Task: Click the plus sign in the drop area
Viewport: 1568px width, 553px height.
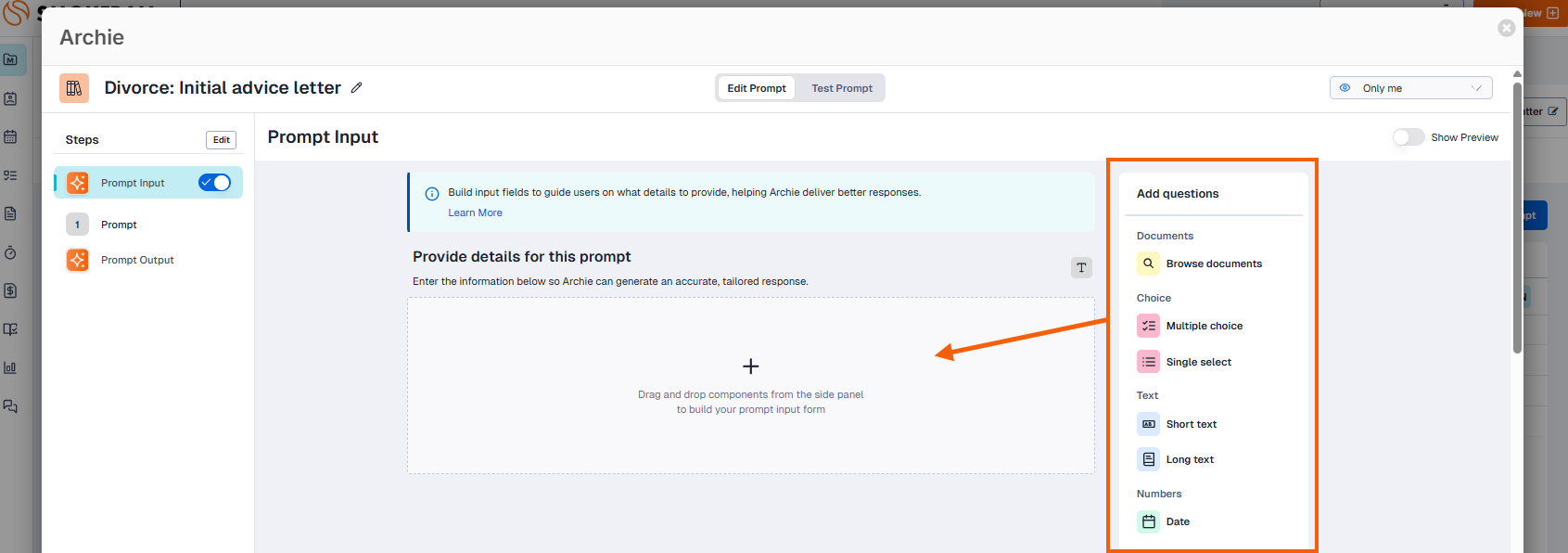Action: point(750,367)
